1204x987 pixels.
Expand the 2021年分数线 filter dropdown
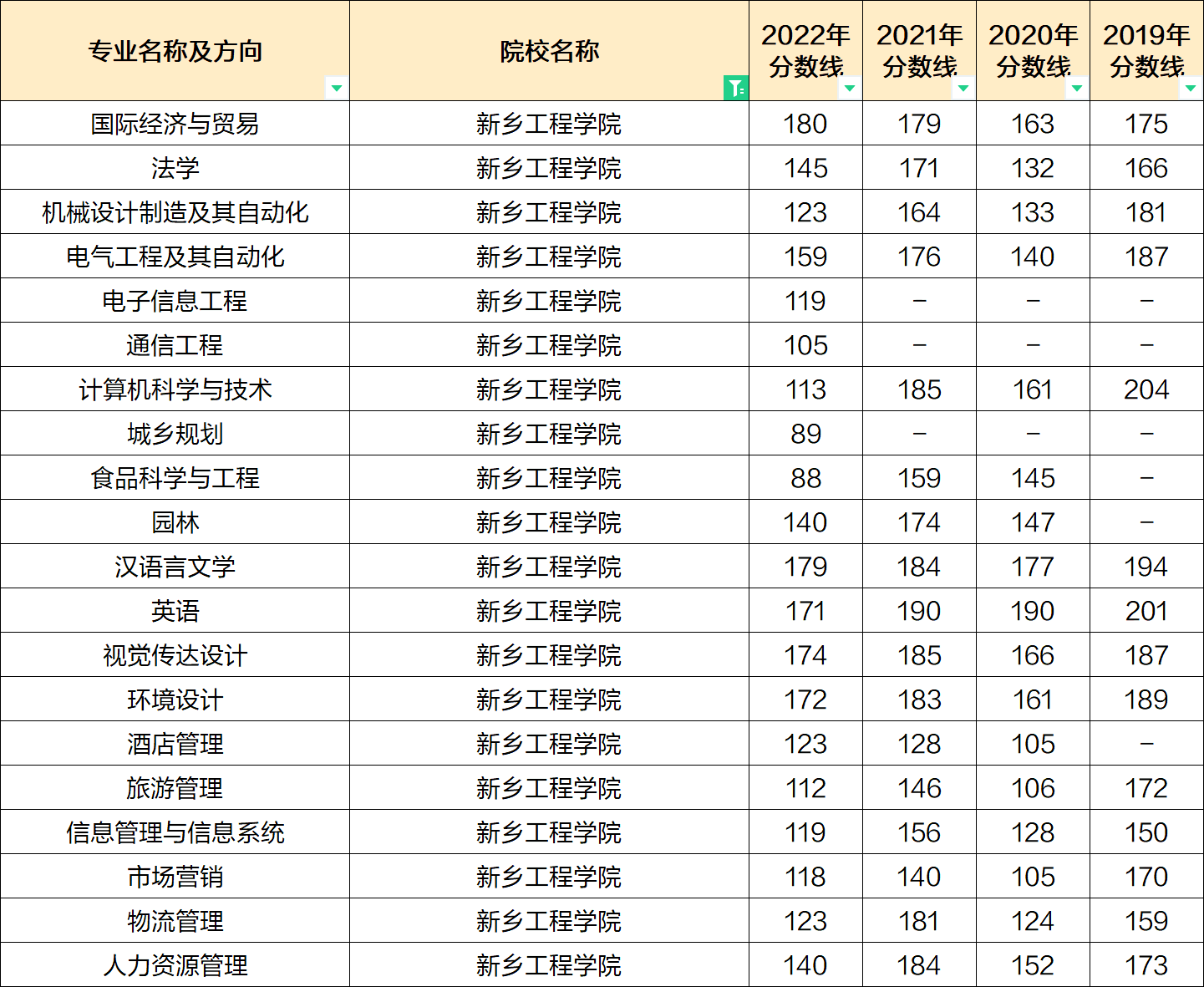click(x=963, y=88)
